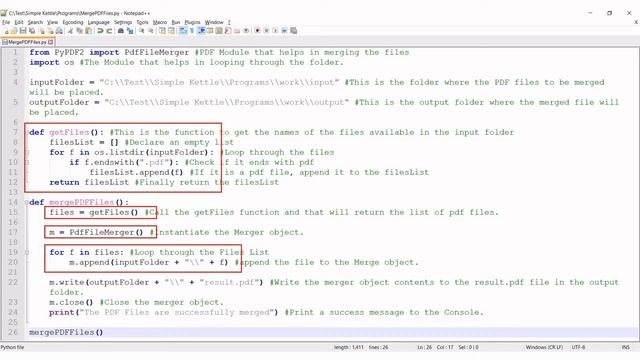Screen dimensions: 640x360
Task: Click the Save All toolbar icon
Action: pos(32,31)
